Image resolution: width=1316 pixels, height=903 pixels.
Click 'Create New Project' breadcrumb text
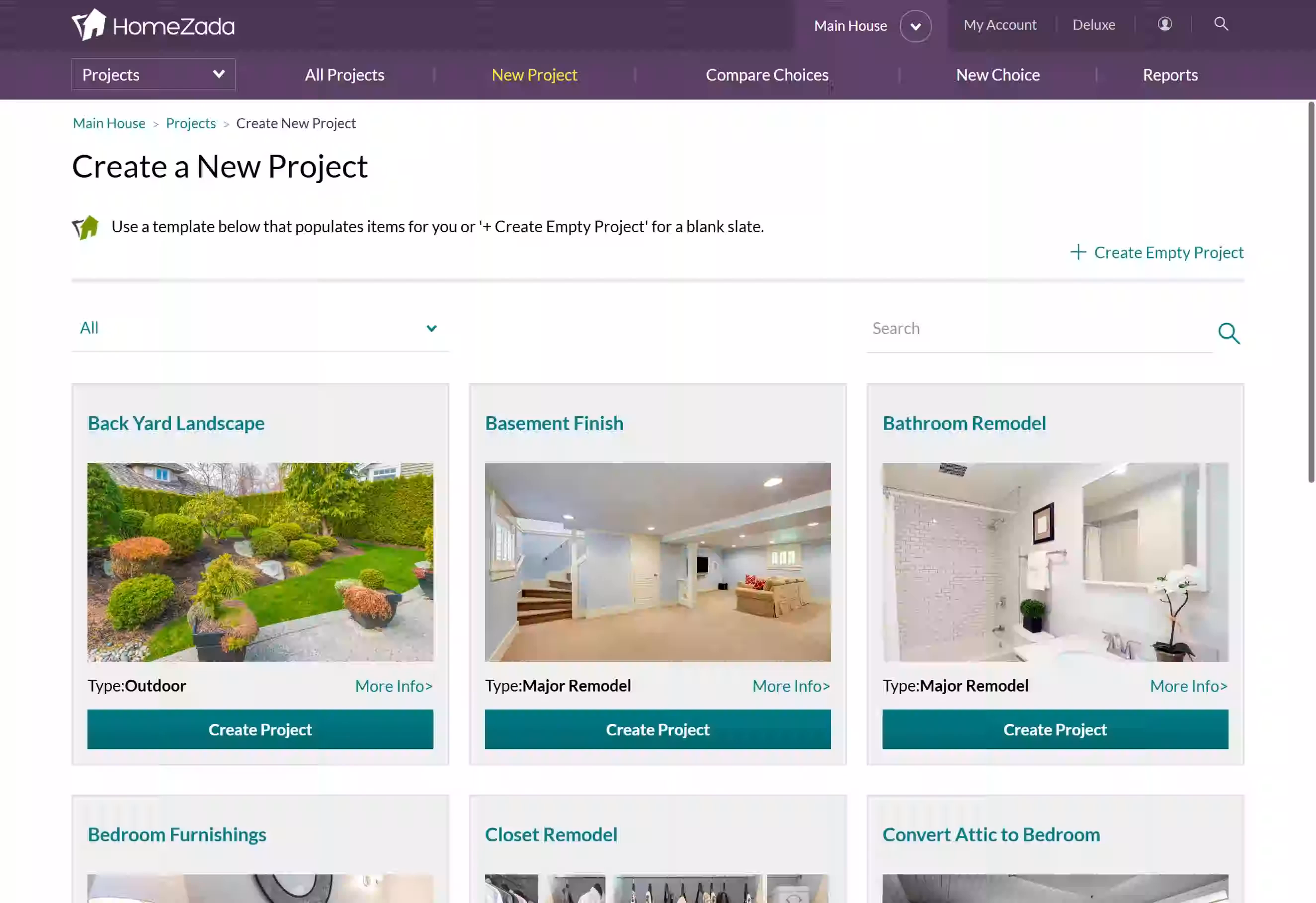click(296, 123)
